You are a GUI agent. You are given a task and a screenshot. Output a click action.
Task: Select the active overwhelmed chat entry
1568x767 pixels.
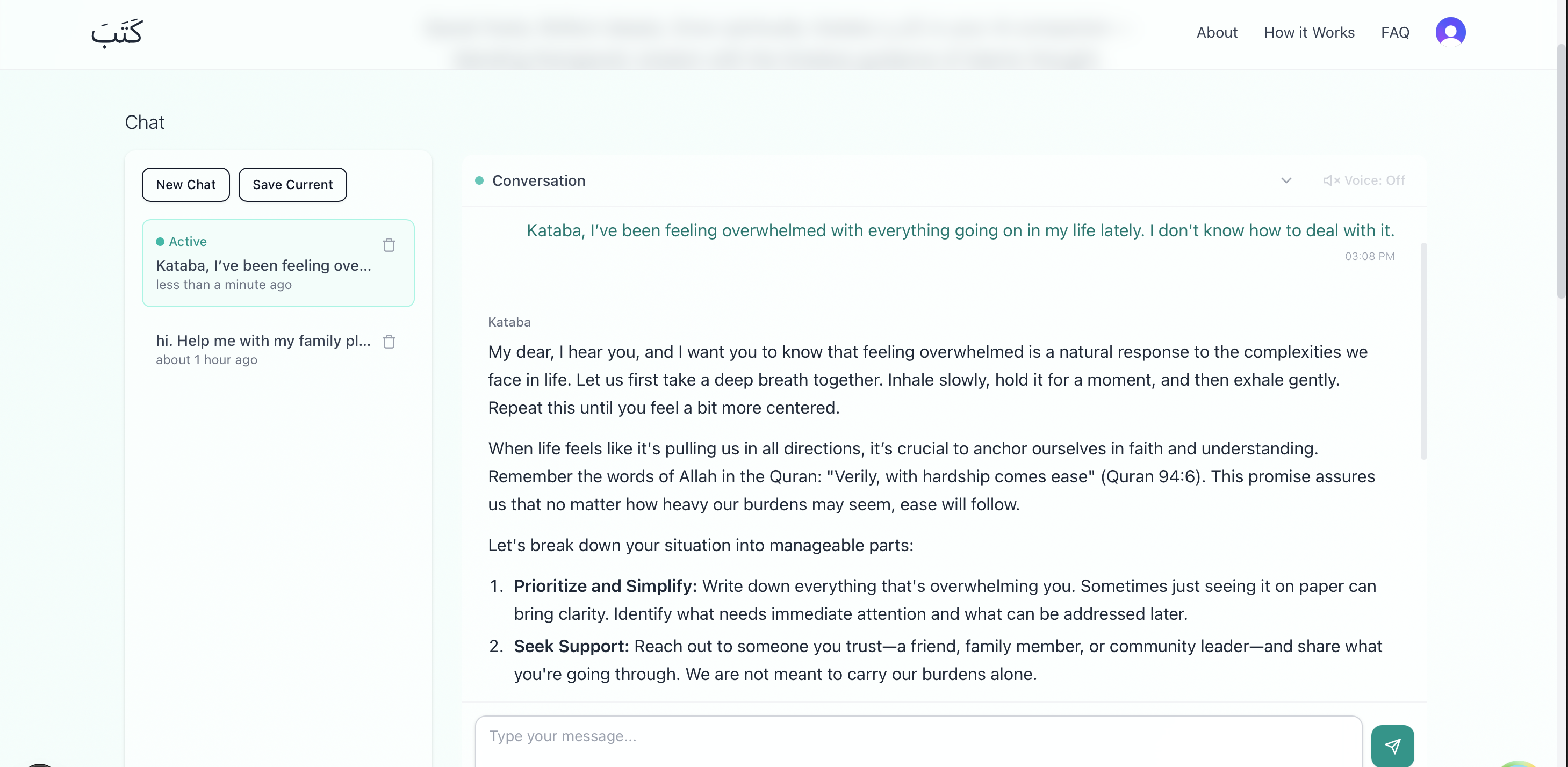click(263, 265)
